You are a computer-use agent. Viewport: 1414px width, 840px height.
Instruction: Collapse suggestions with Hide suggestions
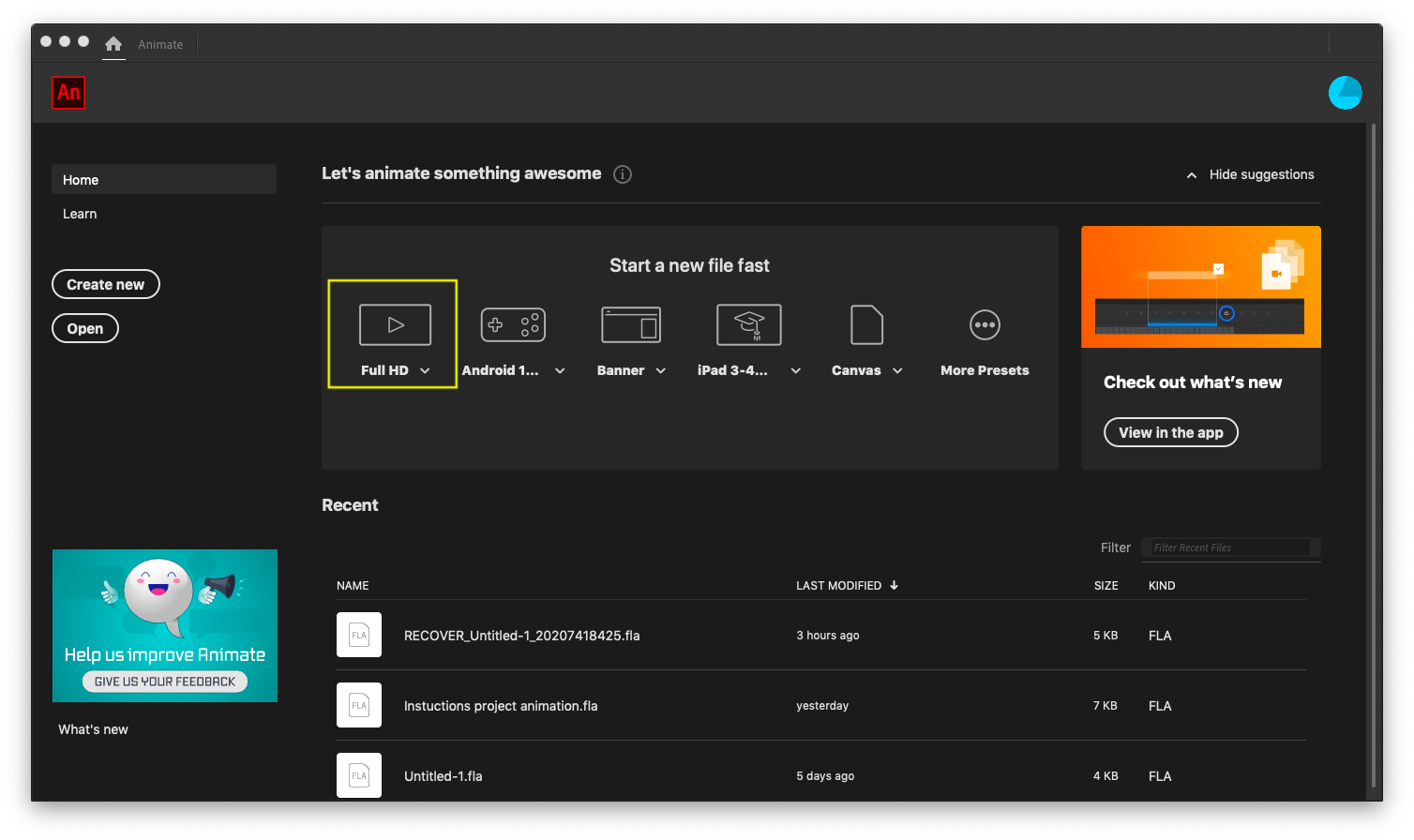1250,174
